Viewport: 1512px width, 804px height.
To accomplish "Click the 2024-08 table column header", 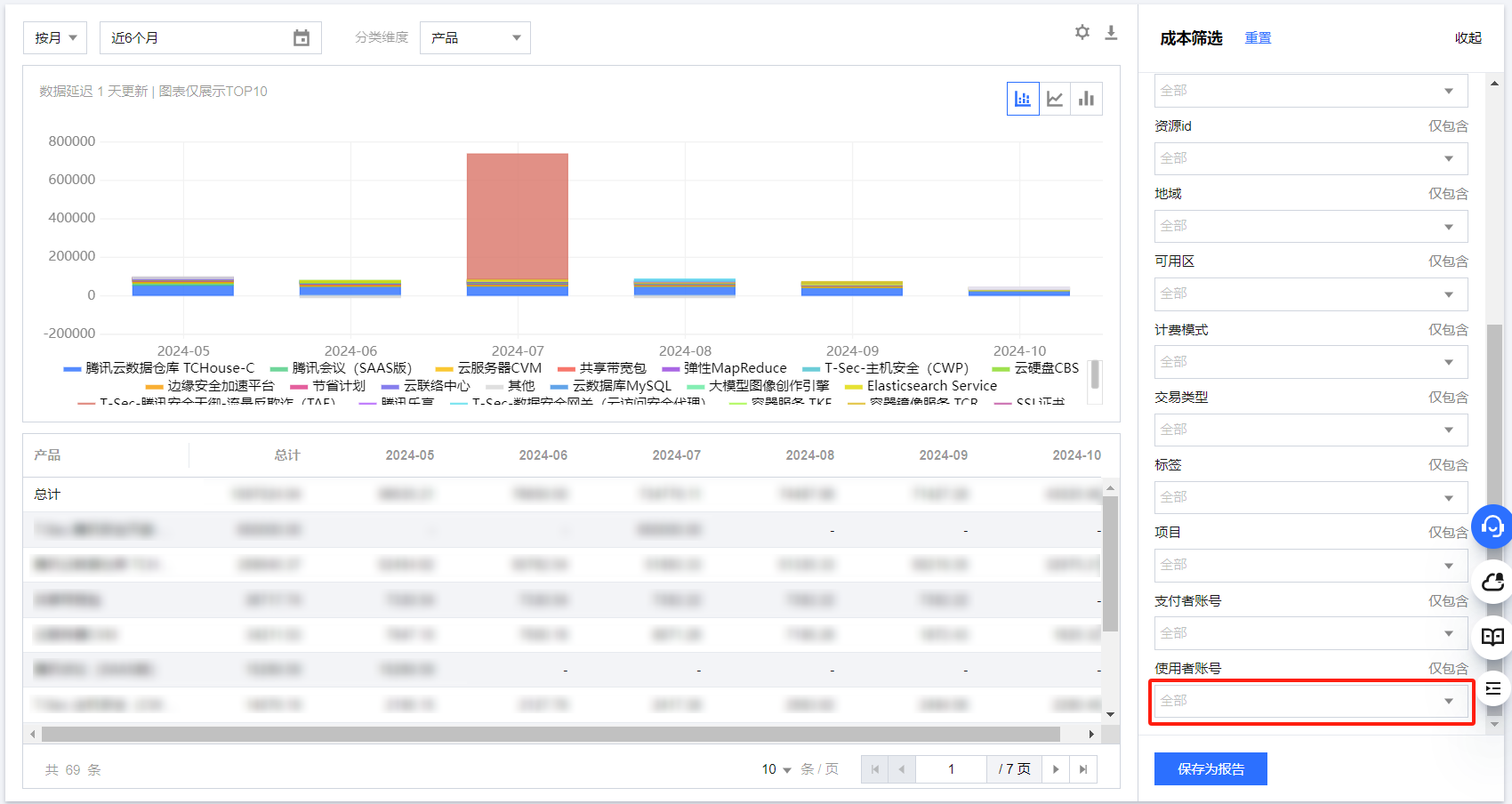I will point(809,455).
